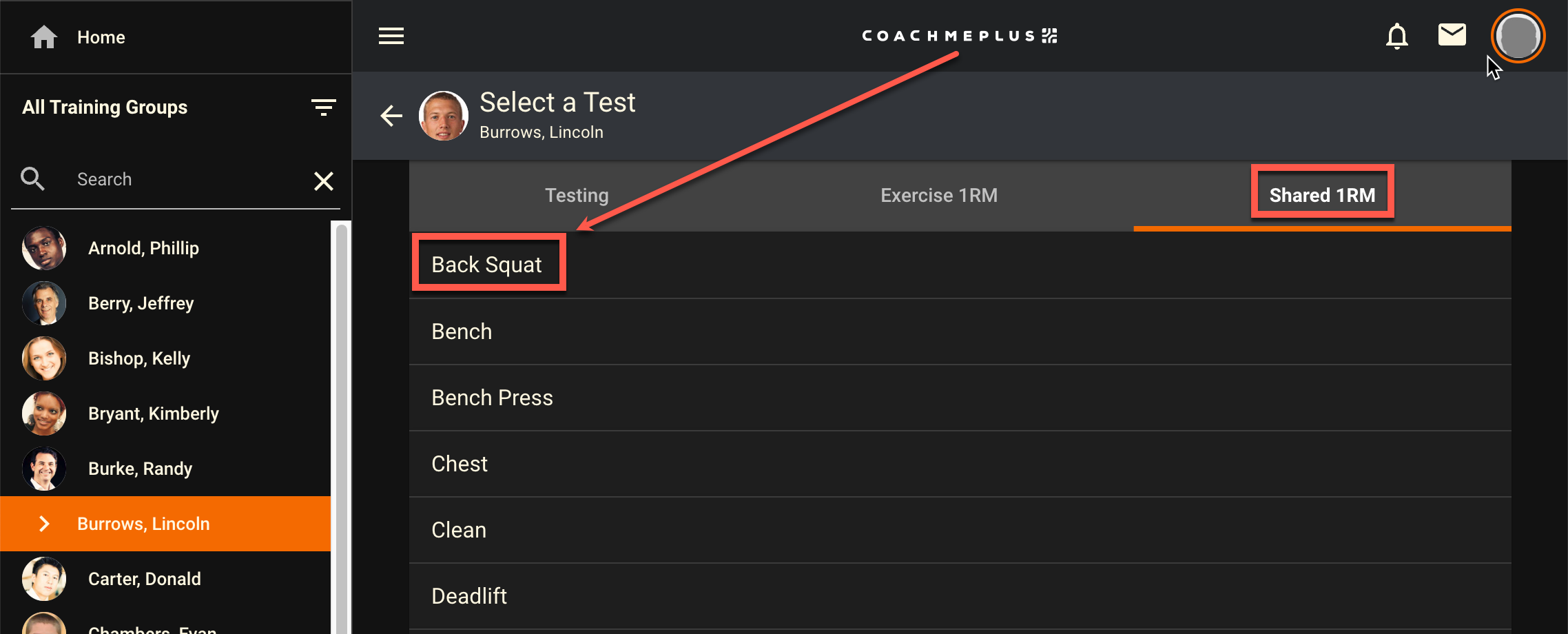1568x634 pixels.
Task: Click the athlete search field
Action: tap(186, 179)
